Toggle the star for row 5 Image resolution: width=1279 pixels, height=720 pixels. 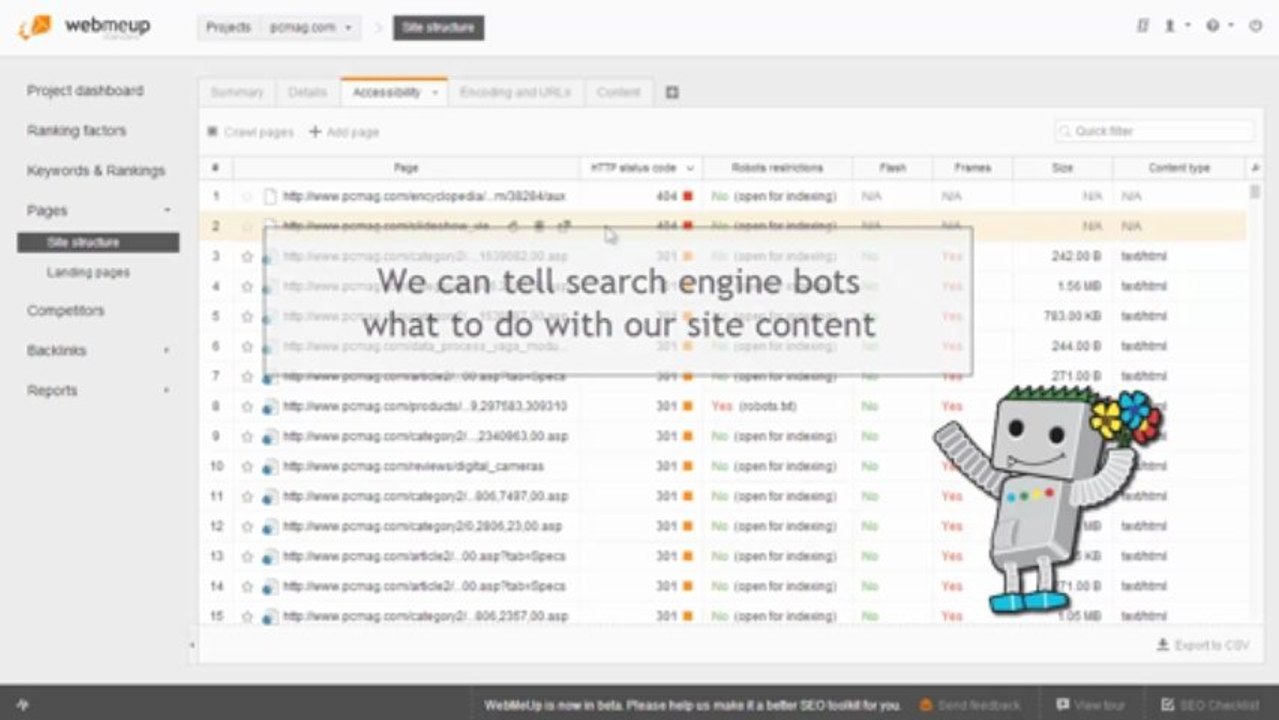coord(247,316)
